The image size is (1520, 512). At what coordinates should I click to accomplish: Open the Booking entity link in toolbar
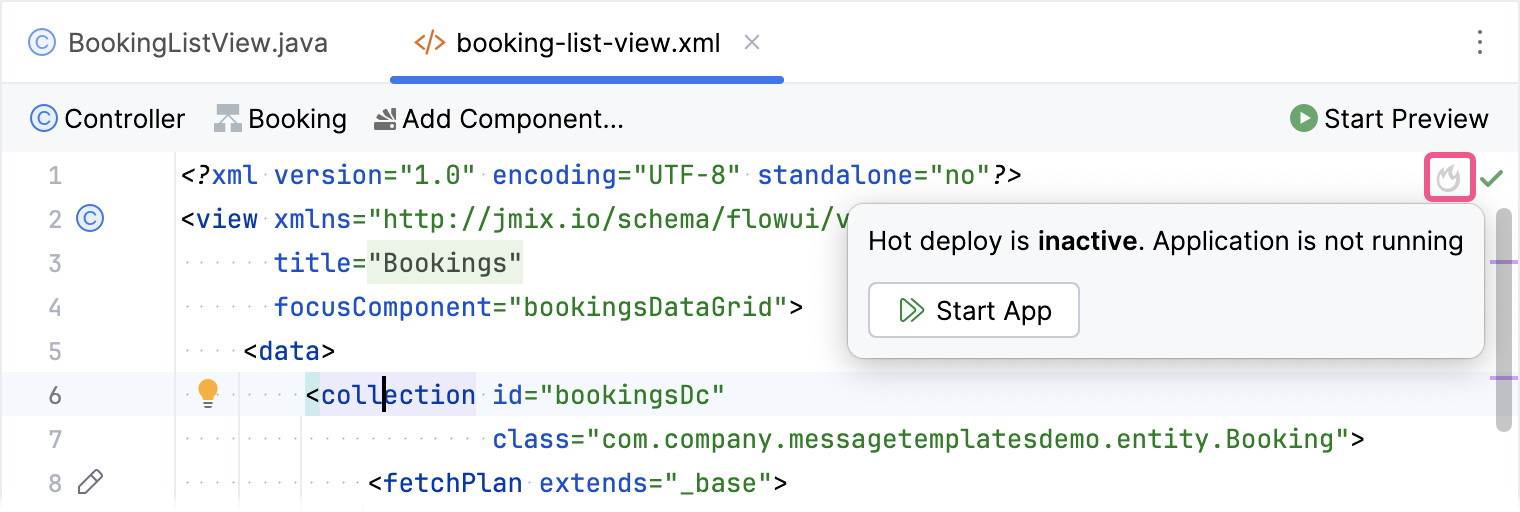[x=281, y=119]
